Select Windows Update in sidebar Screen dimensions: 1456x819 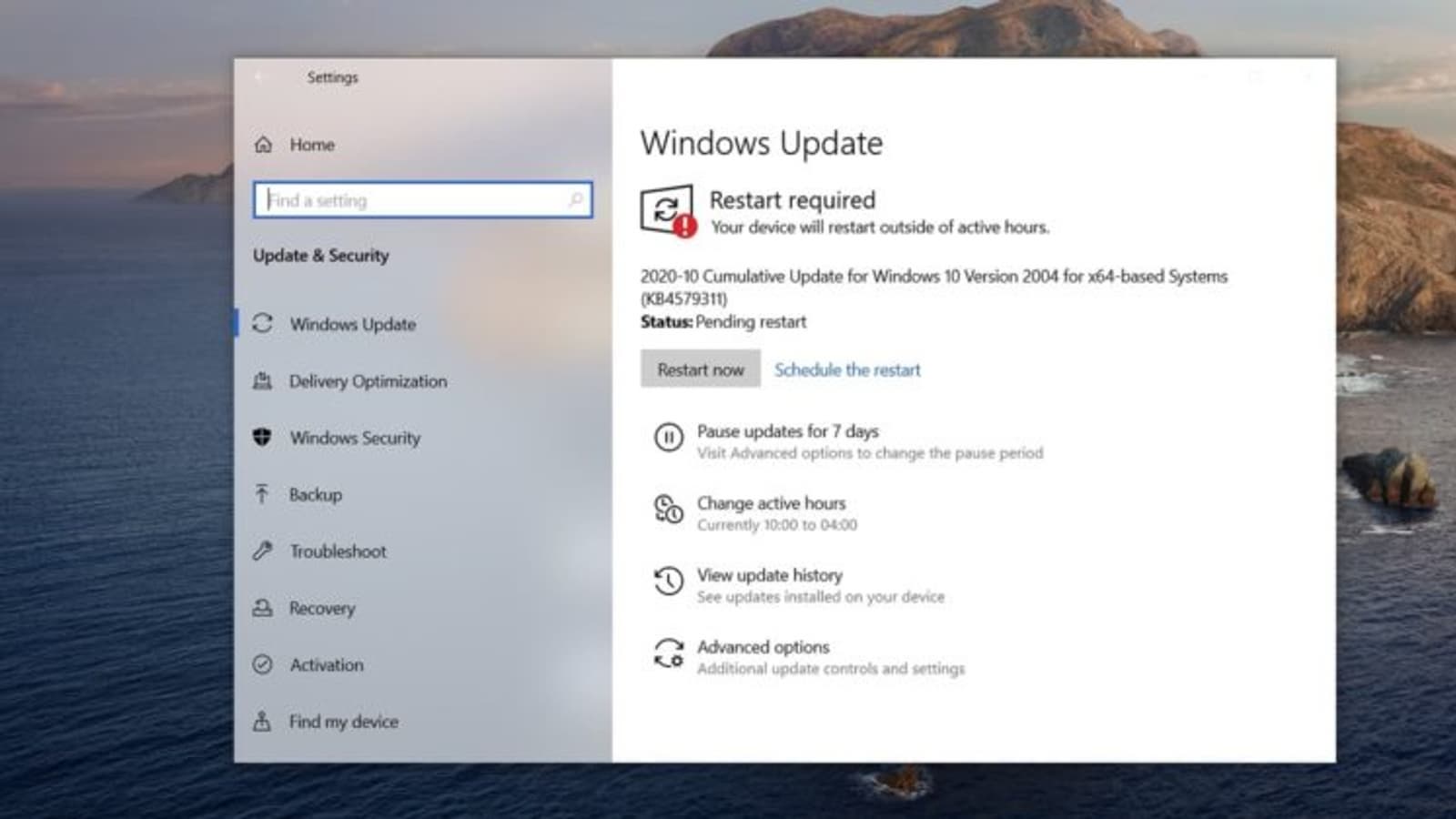click(x=353, y=324)
